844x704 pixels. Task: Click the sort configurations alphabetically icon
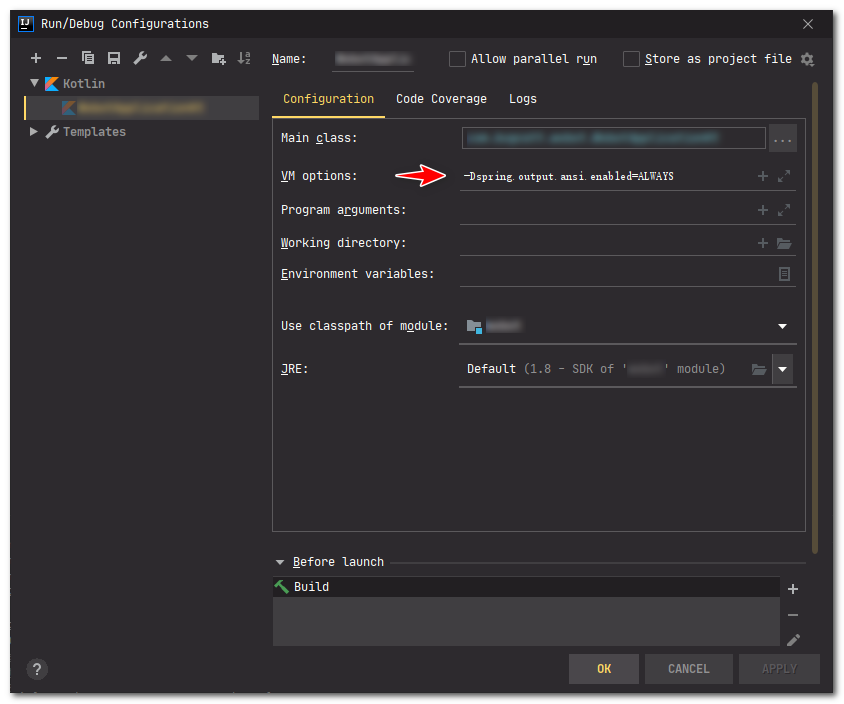coord(244,59)
